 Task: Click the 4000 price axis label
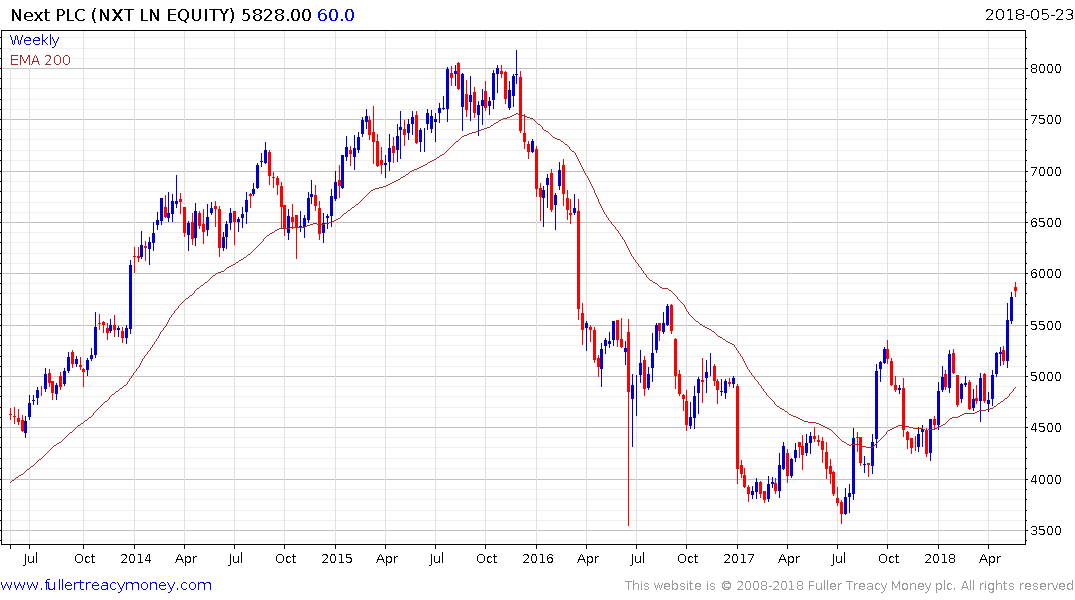(1046, 479)
